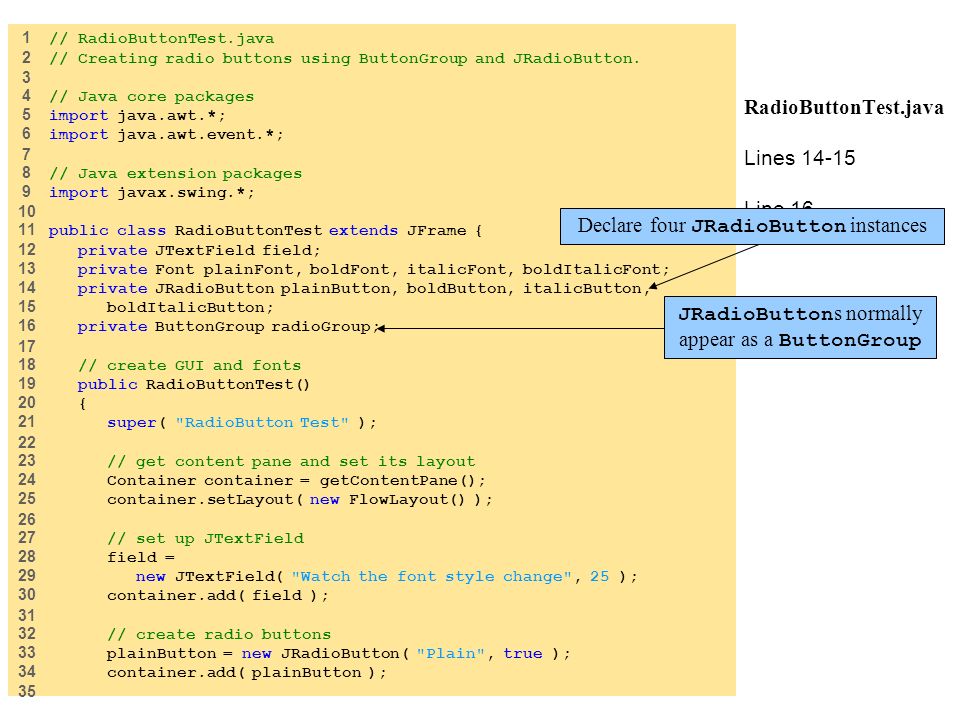
Task: Click line number 3 in the gutter
Action: tap(26, 77)
